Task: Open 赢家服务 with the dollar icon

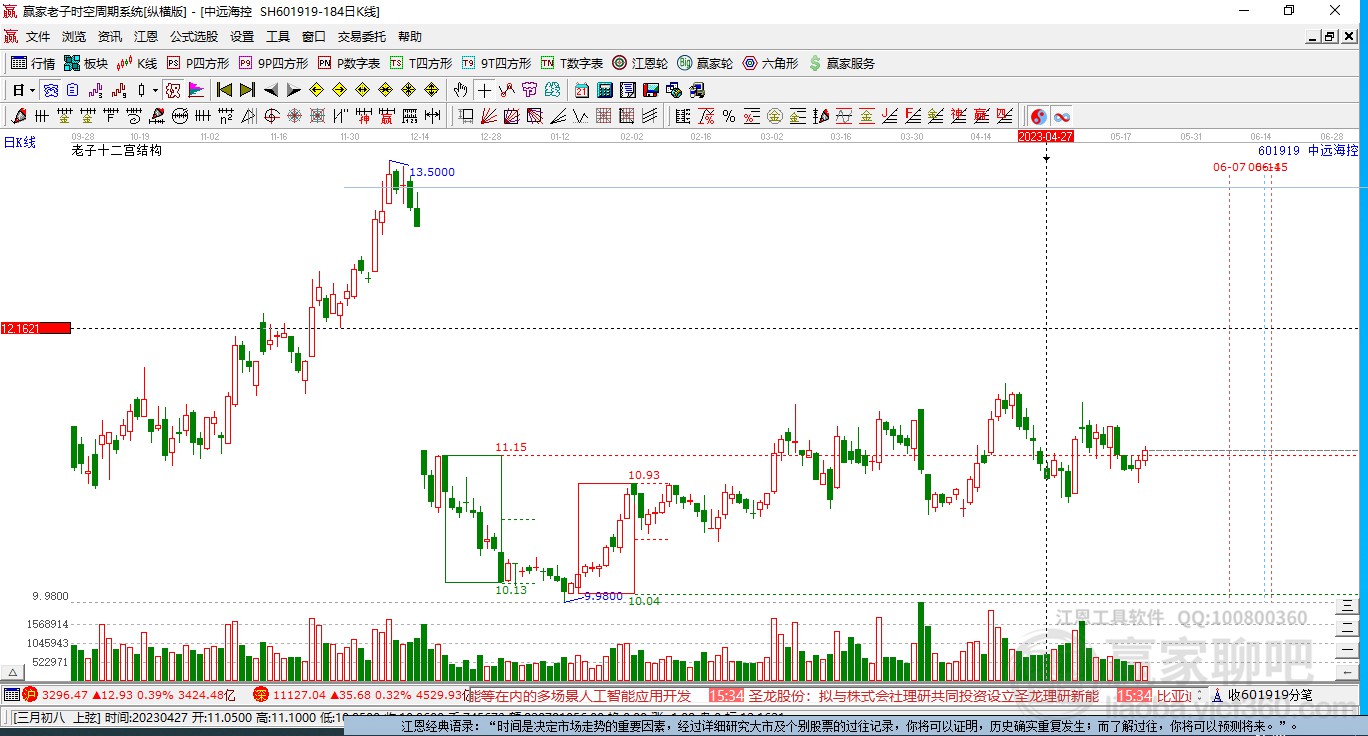Action: coord(841,63)
